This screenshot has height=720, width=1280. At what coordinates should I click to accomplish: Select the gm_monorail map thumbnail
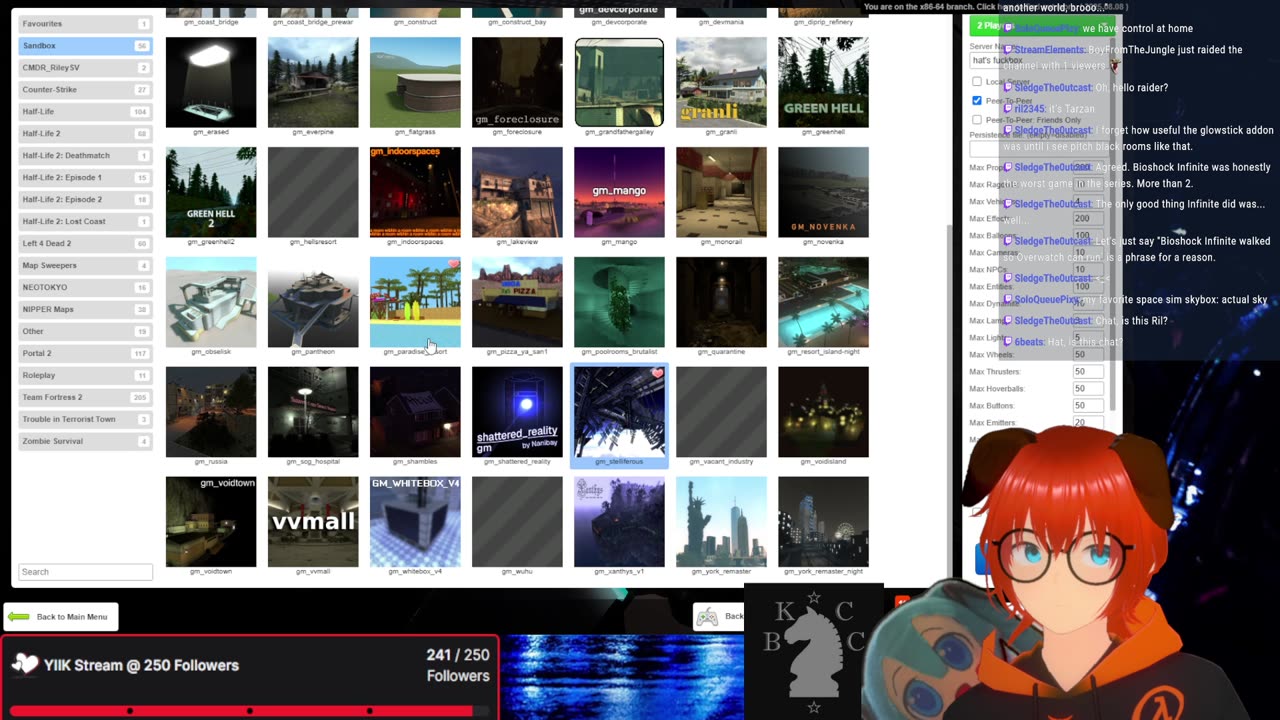tap(721, 192)
